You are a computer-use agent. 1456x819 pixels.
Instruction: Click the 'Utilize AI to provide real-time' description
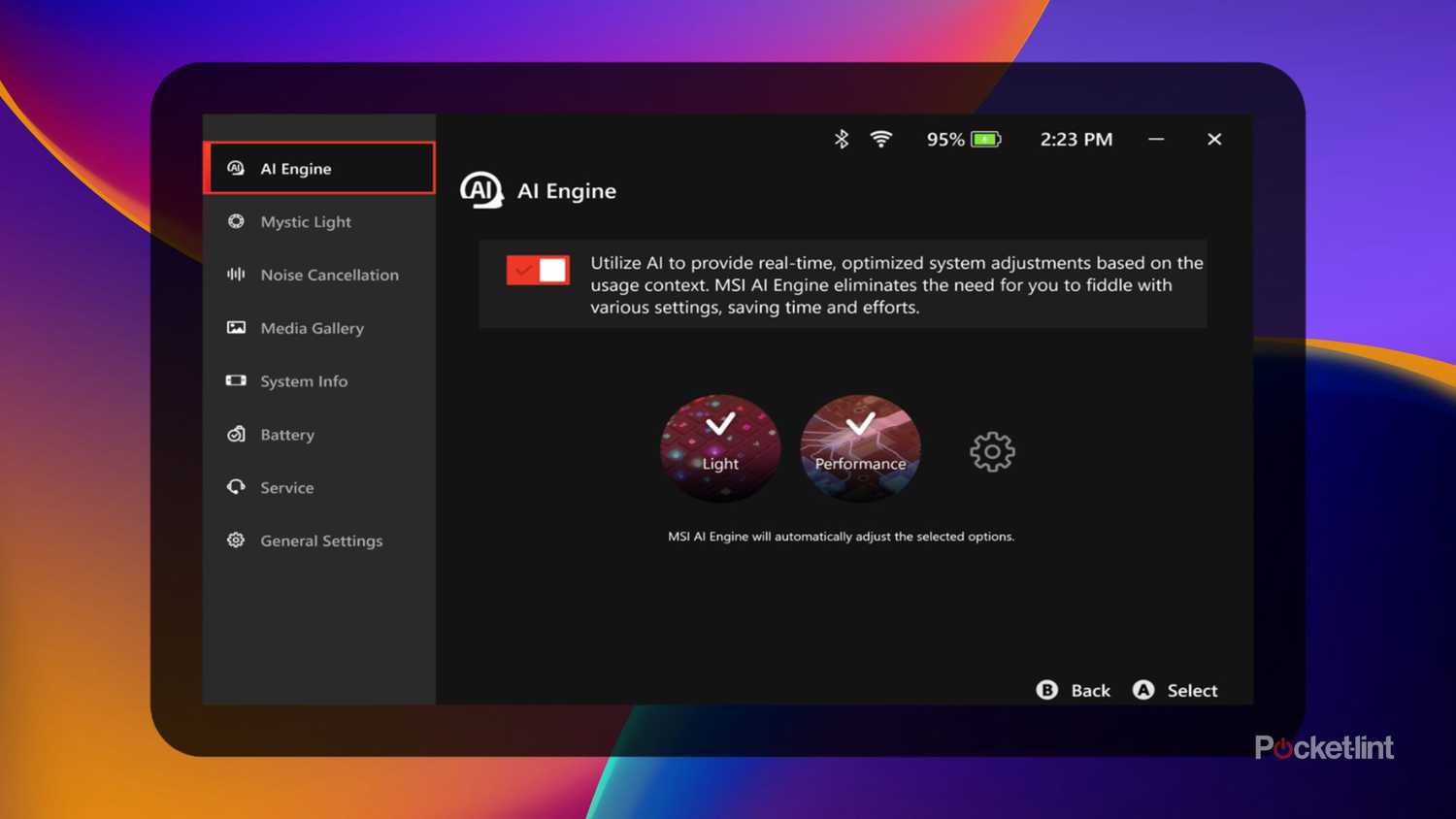(x=897, y=285)
